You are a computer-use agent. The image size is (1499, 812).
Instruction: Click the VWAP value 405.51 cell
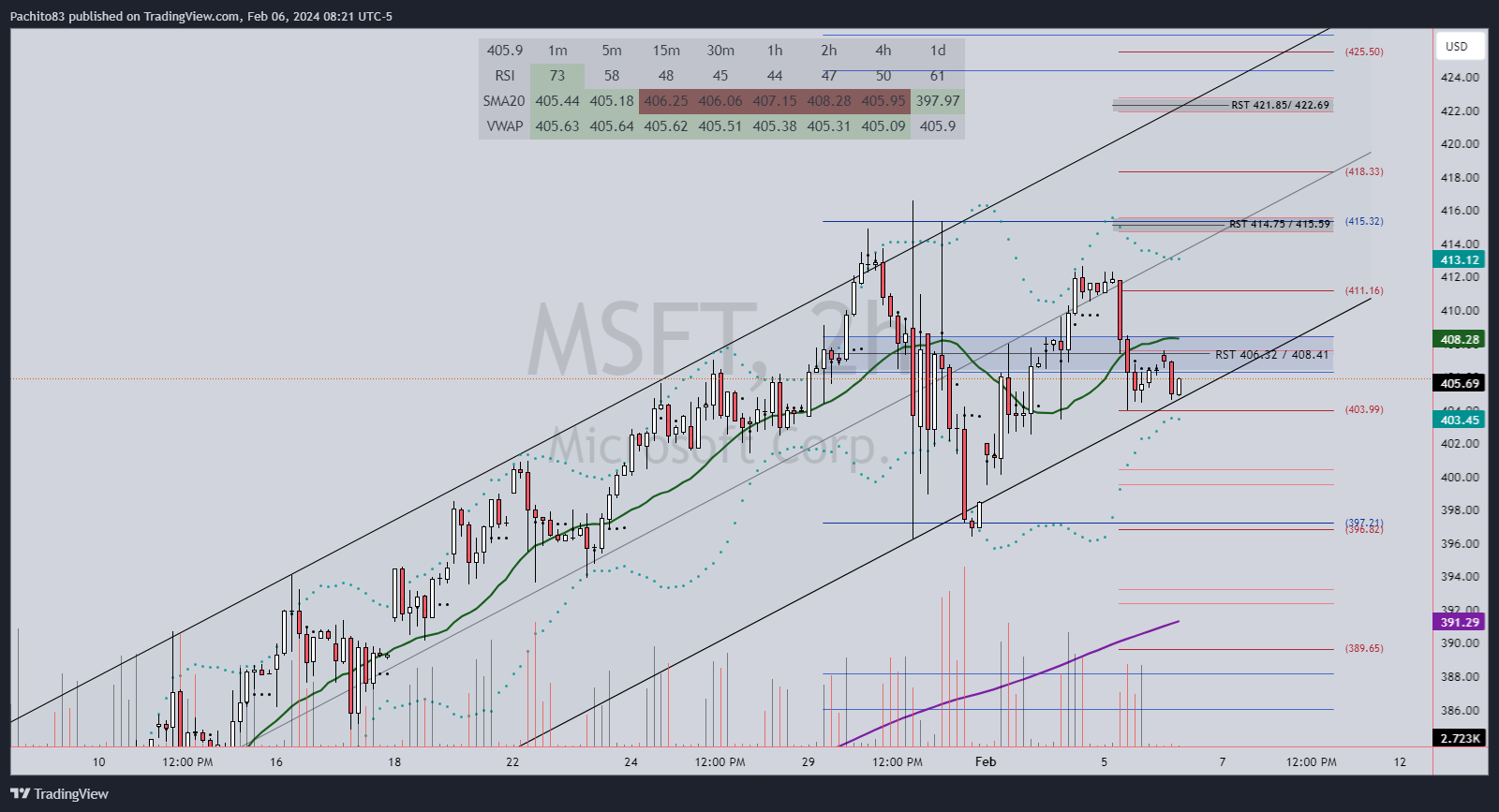click(720, 126)
